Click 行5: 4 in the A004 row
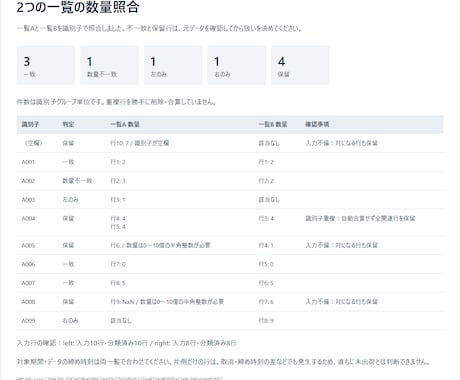460x380 pixels. tap(118, 227)
